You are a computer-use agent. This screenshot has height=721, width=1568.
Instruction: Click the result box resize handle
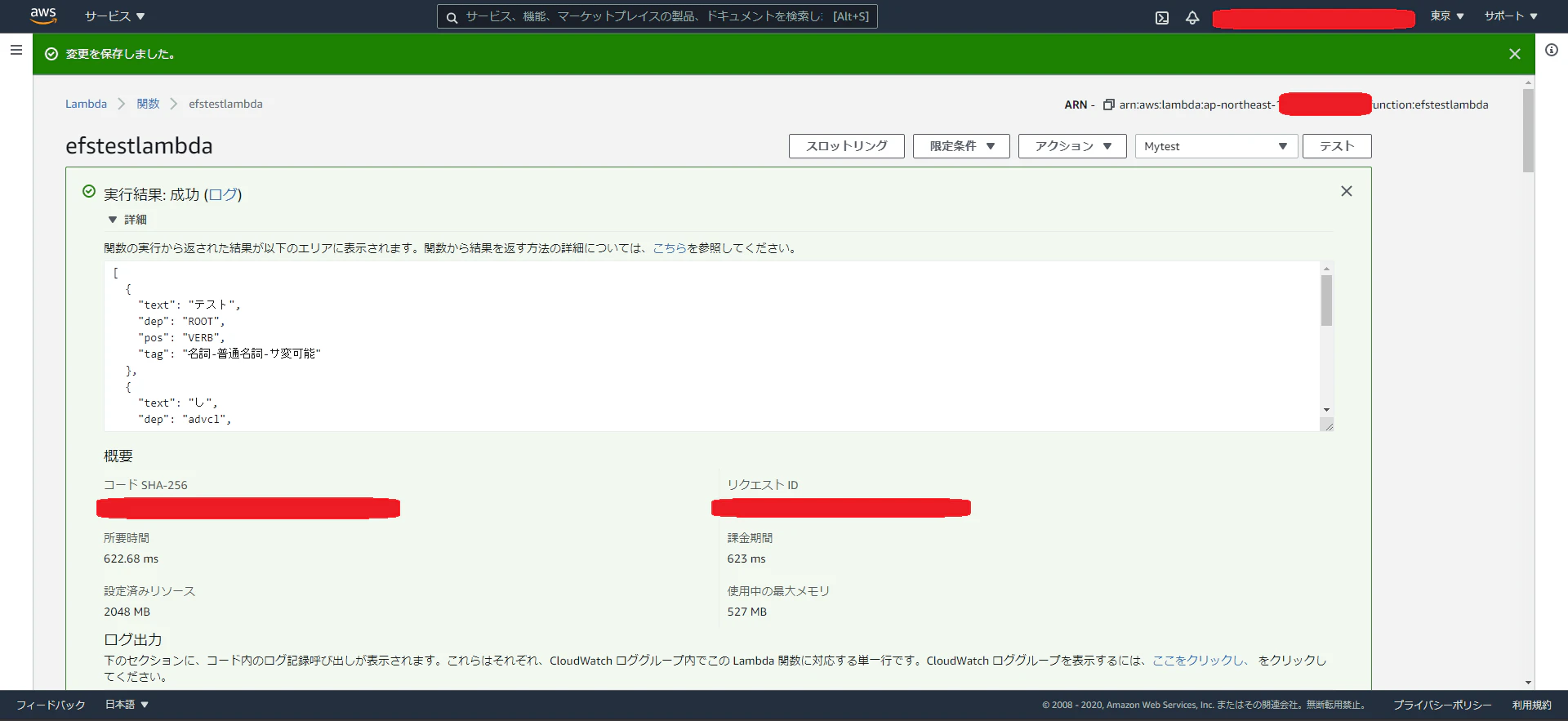(1328, 425)
